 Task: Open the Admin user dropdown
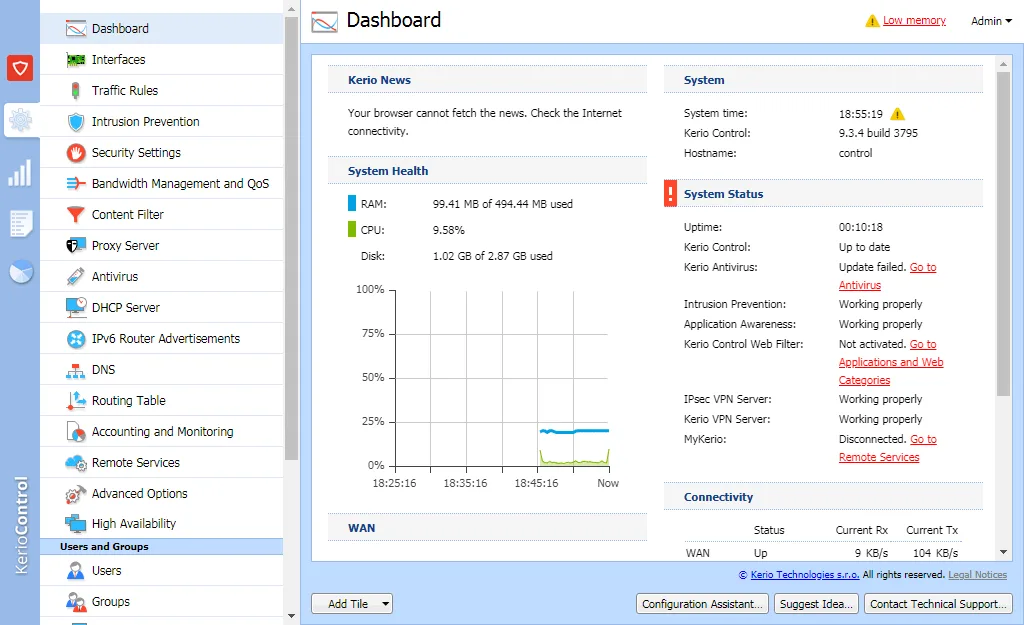[x=991, y=21]
